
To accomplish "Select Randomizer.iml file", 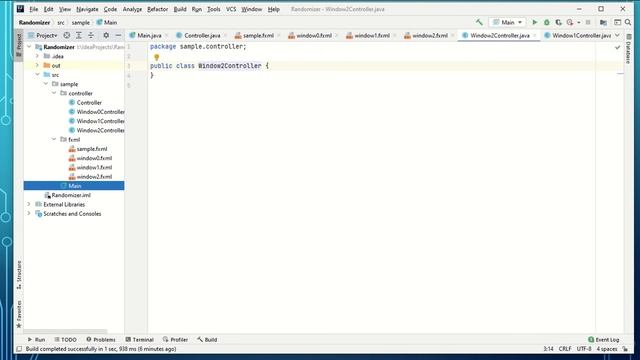I will pos(71,195).
